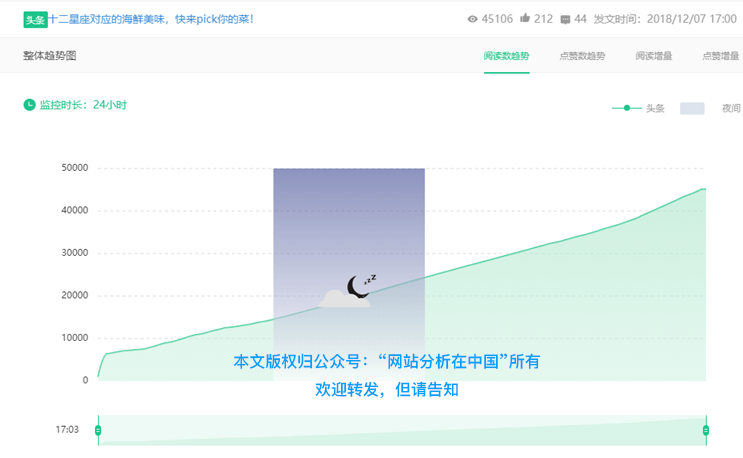Click the green 头条 badge before the title
The width and height of the screenshot is (743, 458).
(x=35, y=19)
